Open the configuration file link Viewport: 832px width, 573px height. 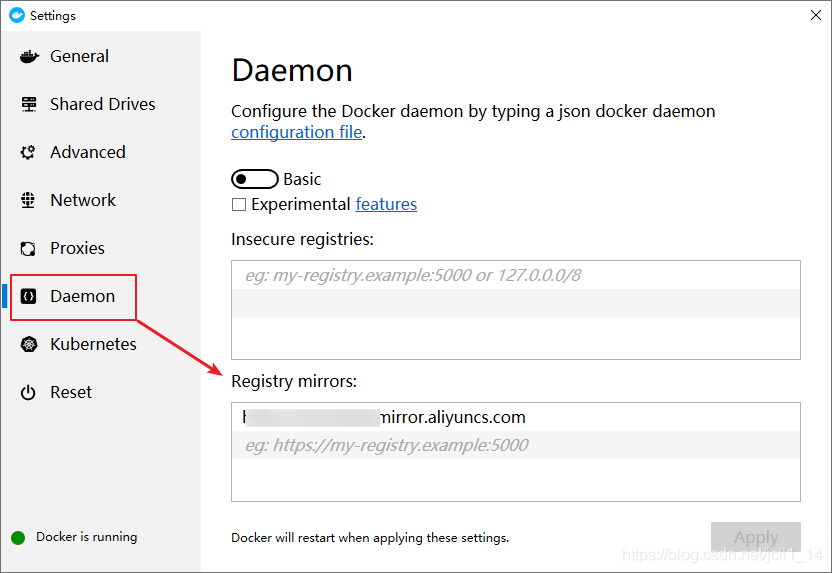(x=297, y=132)
